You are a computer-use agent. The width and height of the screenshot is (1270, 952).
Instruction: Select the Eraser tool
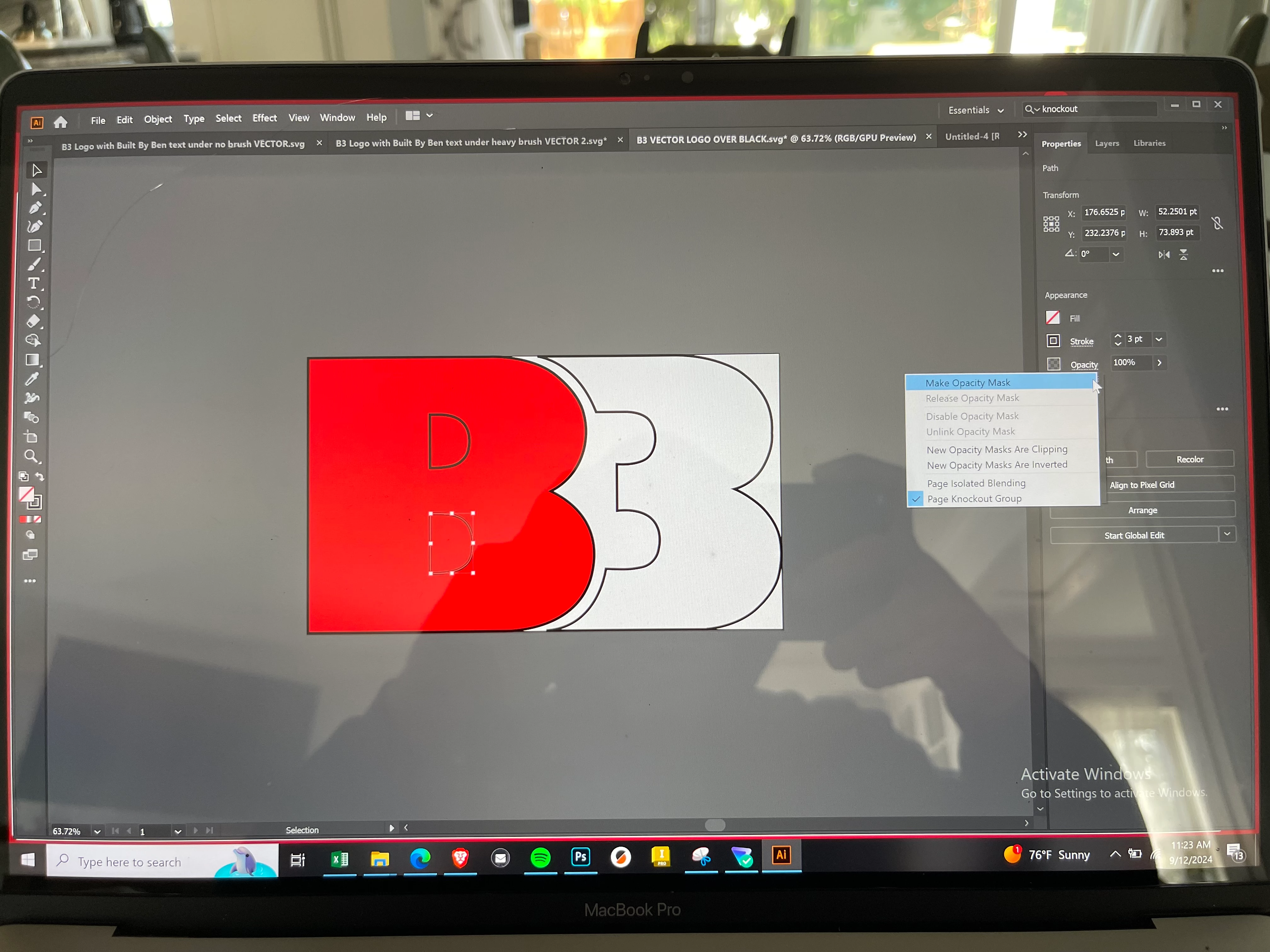(x=34, y=321)
